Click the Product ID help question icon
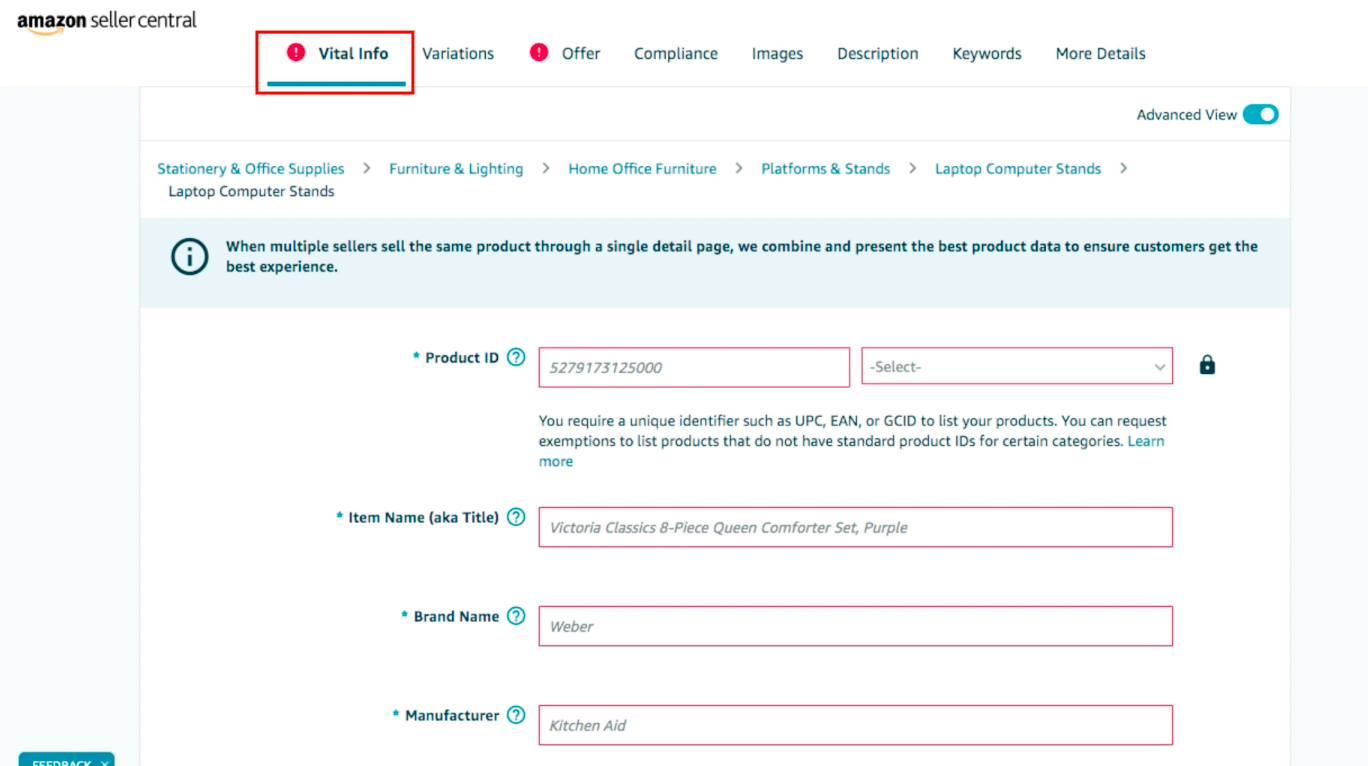Screen dimensions: 1368x766 [516, 357]
